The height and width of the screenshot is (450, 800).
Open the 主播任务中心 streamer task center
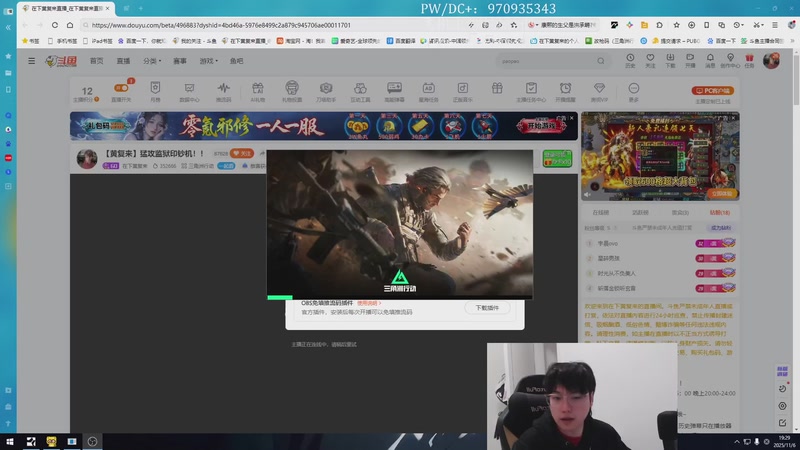[531, 92]
